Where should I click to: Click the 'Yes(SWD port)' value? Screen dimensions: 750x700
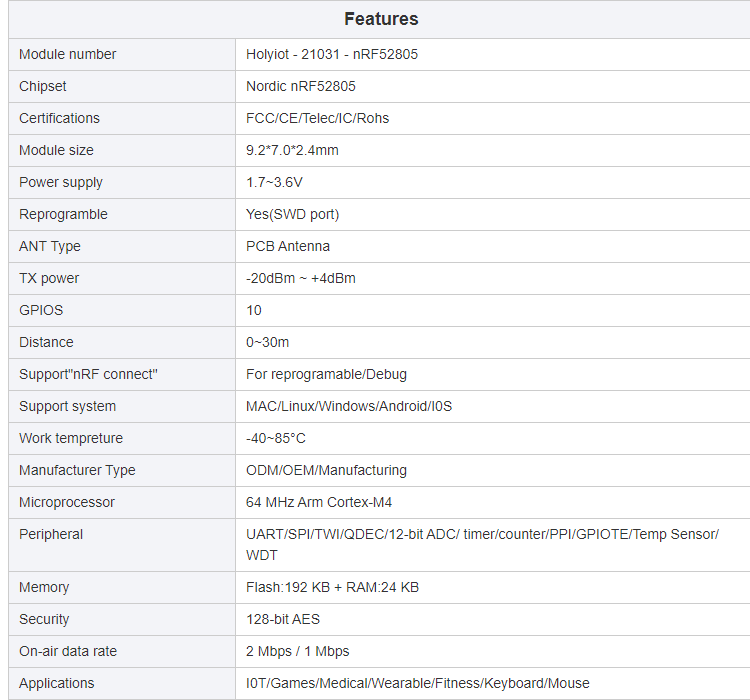pos(293,214)
